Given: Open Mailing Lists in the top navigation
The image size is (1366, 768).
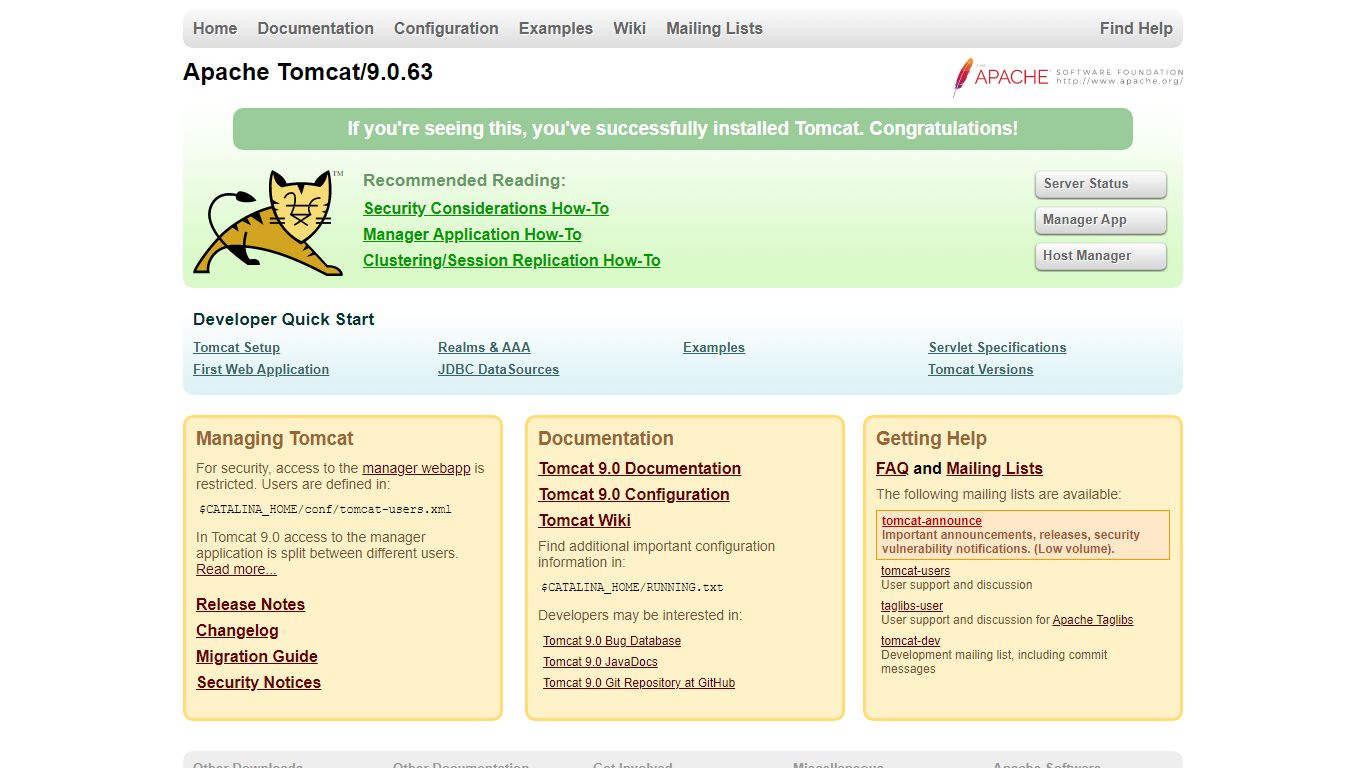Looking at the screenshot, I should (x=714, y=28).
